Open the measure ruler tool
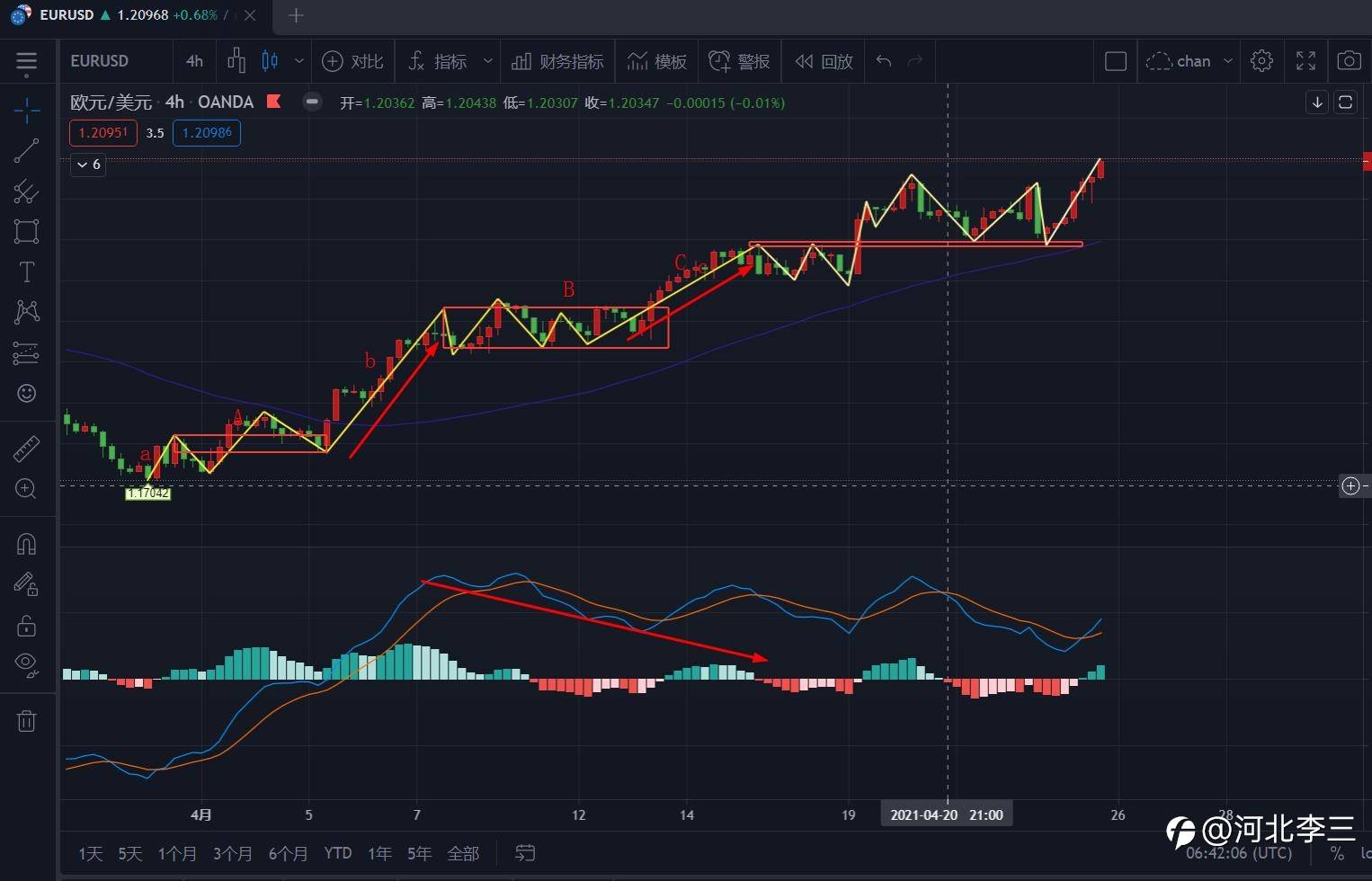 click(26, 449)
